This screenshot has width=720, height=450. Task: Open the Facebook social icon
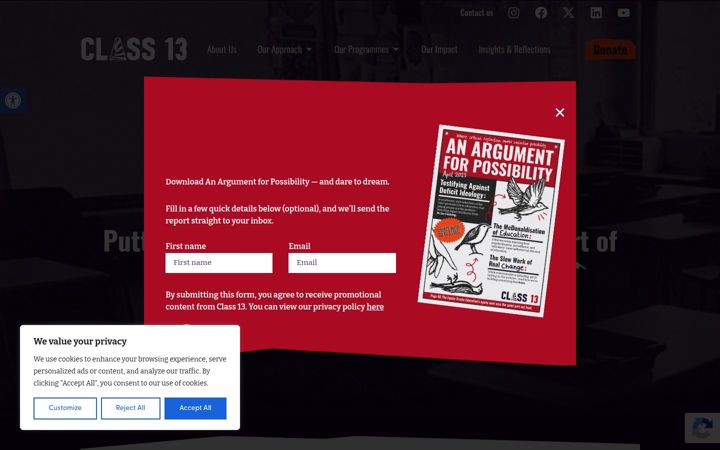tap(541, 13)
